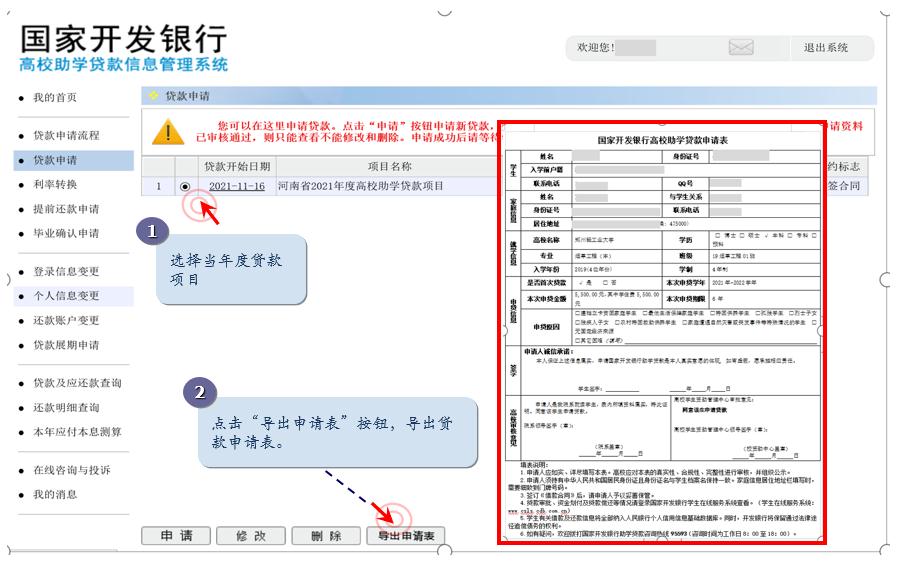Click the 贷款开始日期 column header
The width and height of the screenshot is (899, 567).
pos(237,166)
